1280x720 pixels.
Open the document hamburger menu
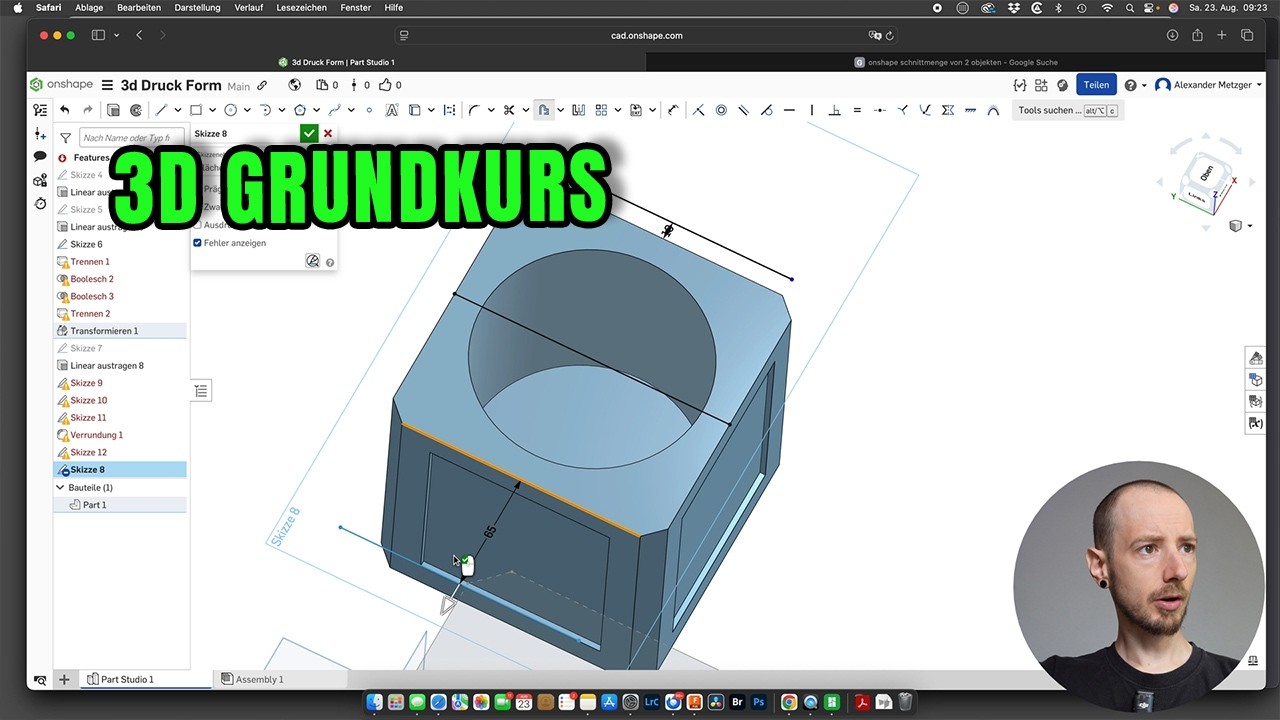(x=107, y=85)
